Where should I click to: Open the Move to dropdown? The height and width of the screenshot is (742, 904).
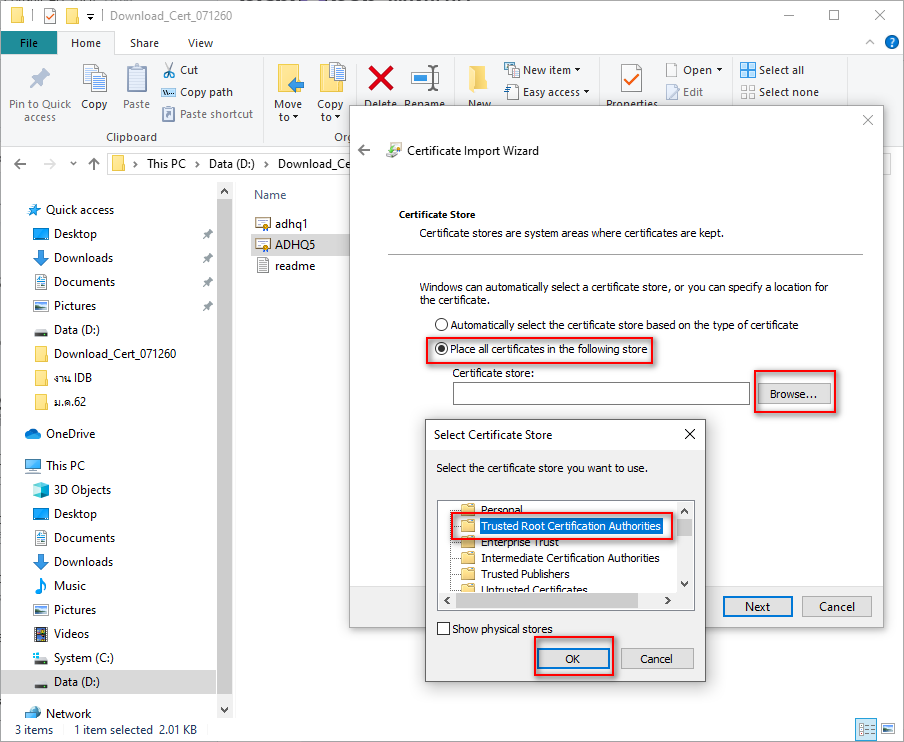tap(288, 111)
